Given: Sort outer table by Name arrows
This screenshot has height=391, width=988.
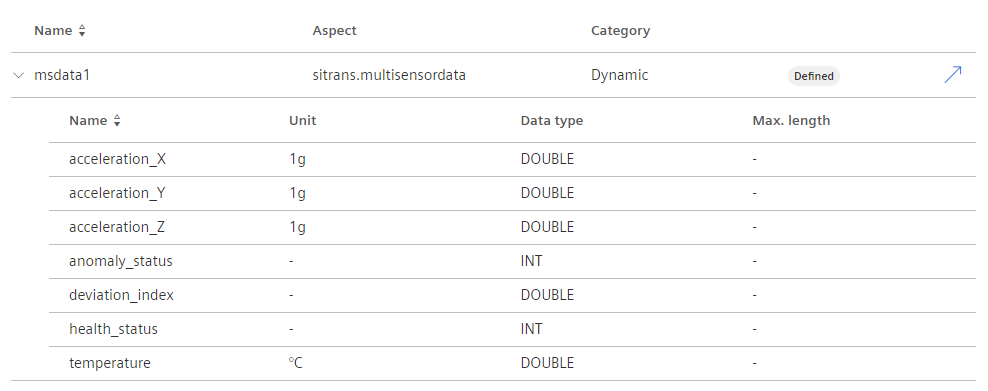Looking at the screenshot, I should [82, 31].
